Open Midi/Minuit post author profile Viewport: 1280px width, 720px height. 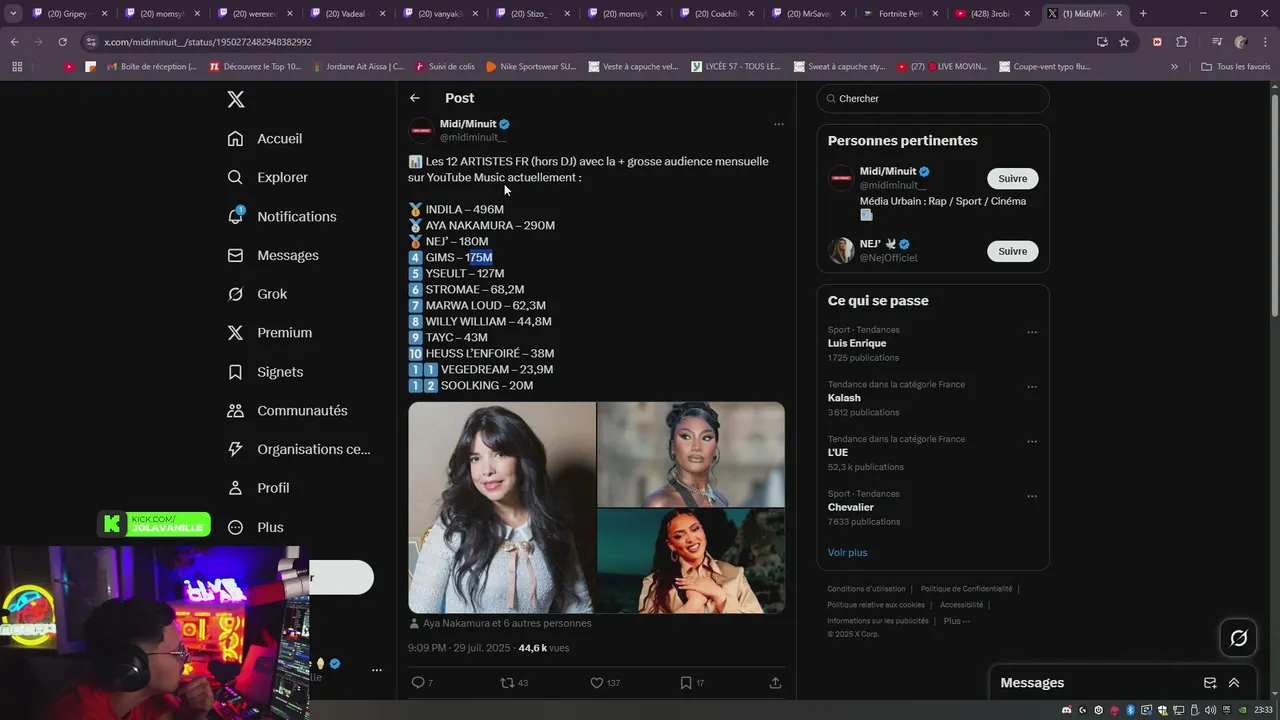[x=468, y=124]
